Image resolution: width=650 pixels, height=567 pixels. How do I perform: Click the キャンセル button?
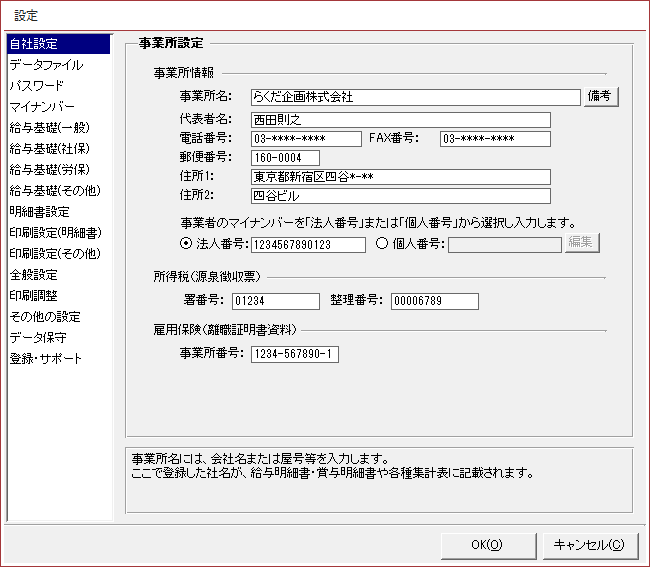589,545
